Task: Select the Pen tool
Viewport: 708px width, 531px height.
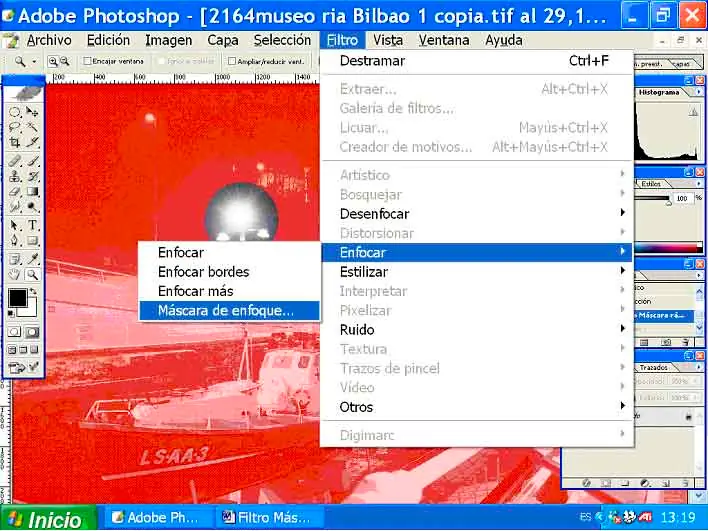Action: [15, 240]
